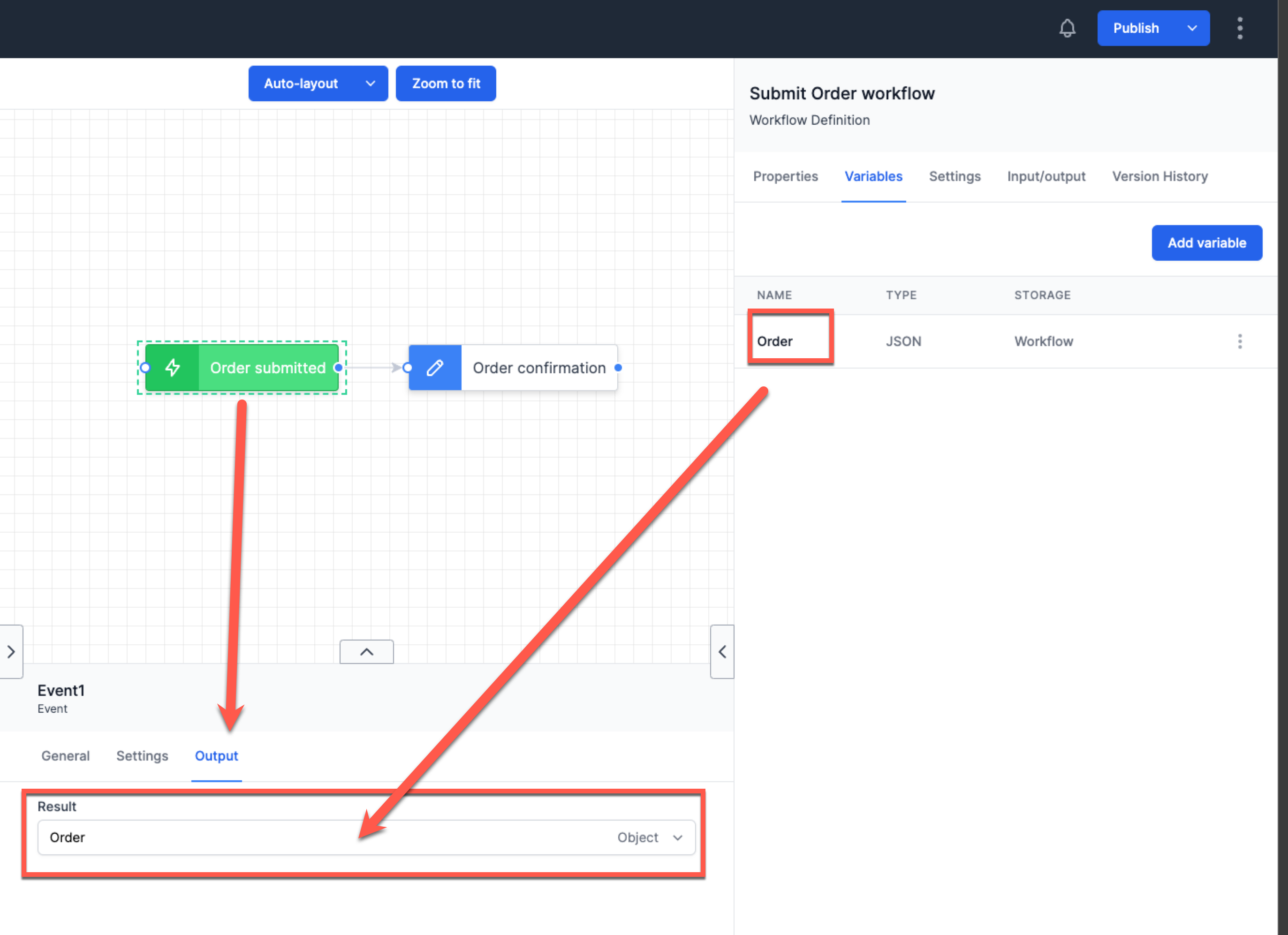Expand the left canvas side panel

[x=11, y=652]
